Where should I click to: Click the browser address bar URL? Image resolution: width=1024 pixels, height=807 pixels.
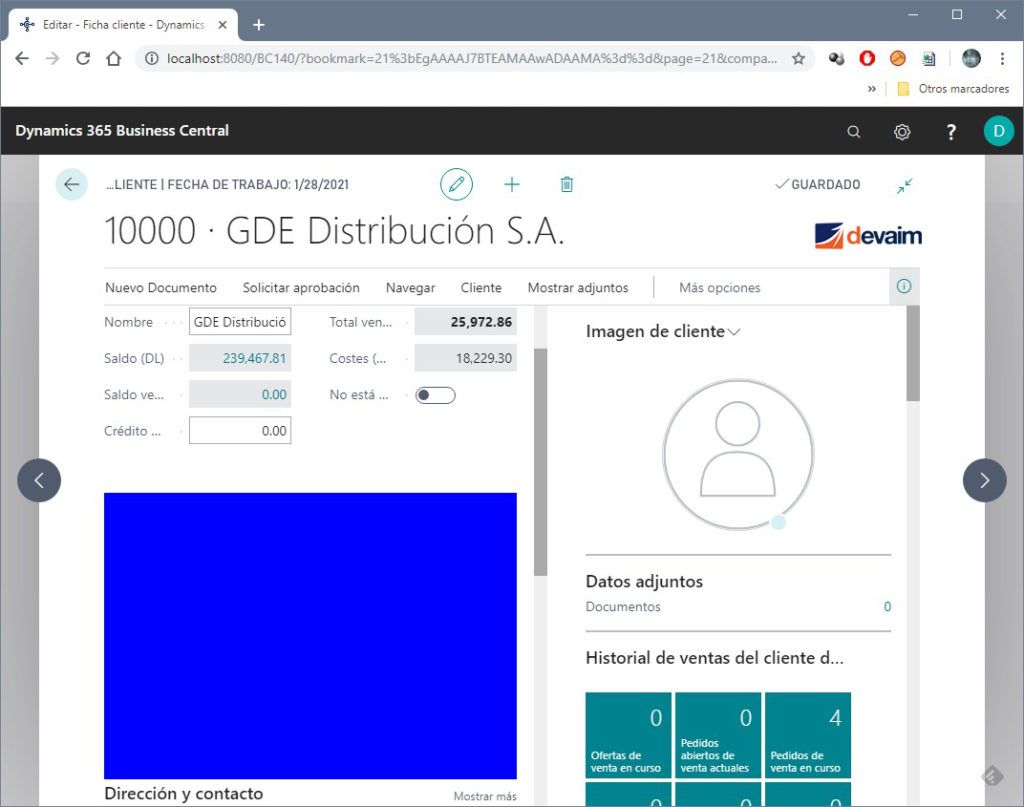pyautogui.click(x=472, y=59)
